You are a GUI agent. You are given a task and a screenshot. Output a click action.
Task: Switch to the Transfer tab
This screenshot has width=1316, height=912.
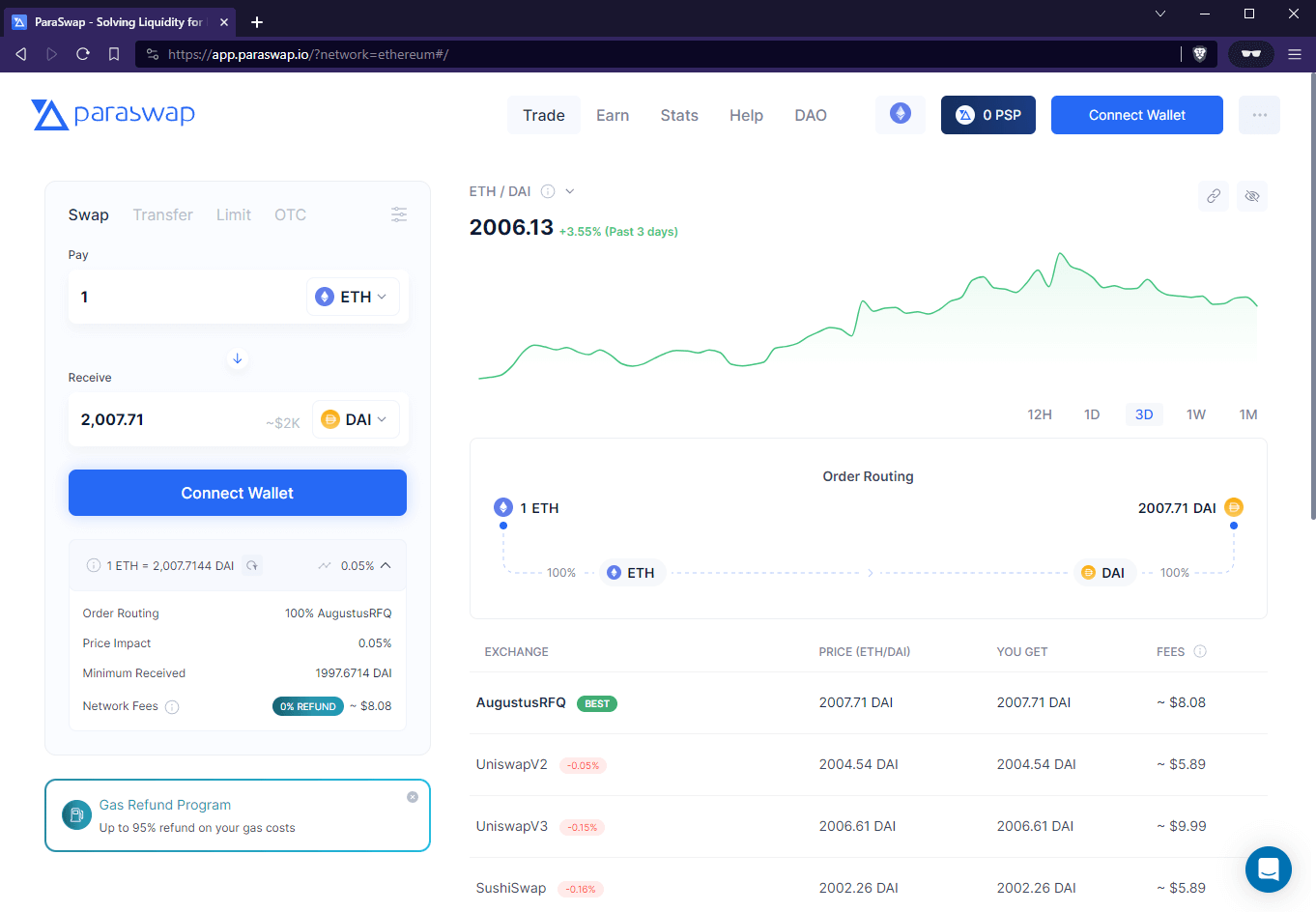click(162, 214)
